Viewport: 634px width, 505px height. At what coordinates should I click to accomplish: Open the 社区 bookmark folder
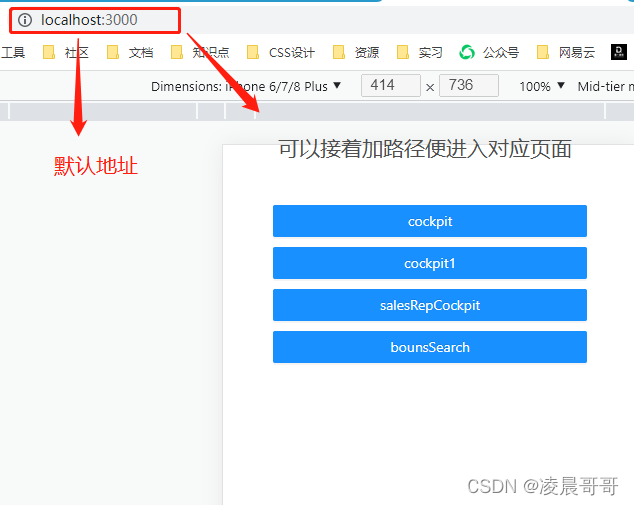coord(66,53)
